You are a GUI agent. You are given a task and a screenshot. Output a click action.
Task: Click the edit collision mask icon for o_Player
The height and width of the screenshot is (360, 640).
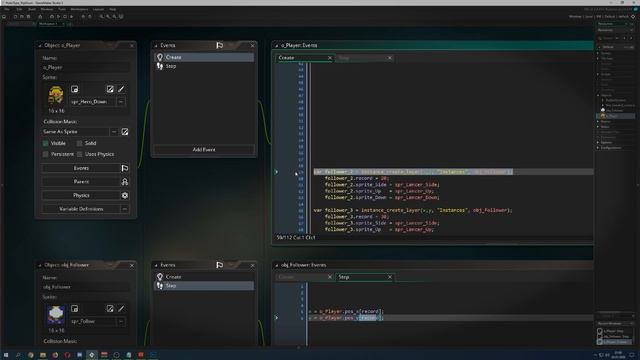click(x=125, y=132)
